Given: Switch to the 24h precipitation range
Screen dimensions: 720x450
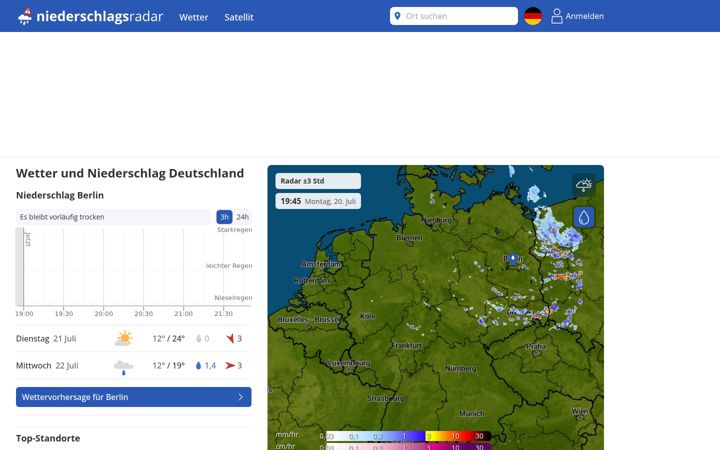Looking at the screenshot, I should 242,217.
